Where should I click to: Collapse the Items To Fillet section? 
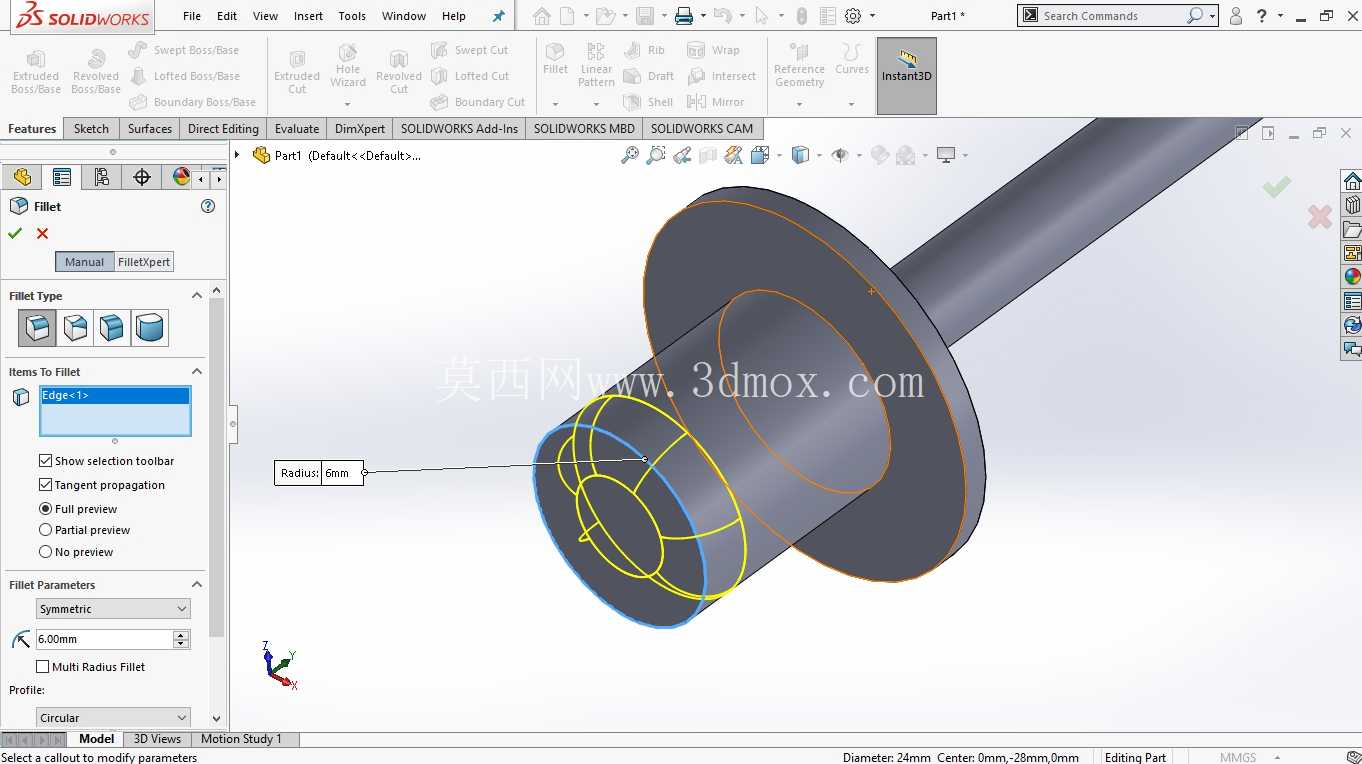tap(197, 372)
